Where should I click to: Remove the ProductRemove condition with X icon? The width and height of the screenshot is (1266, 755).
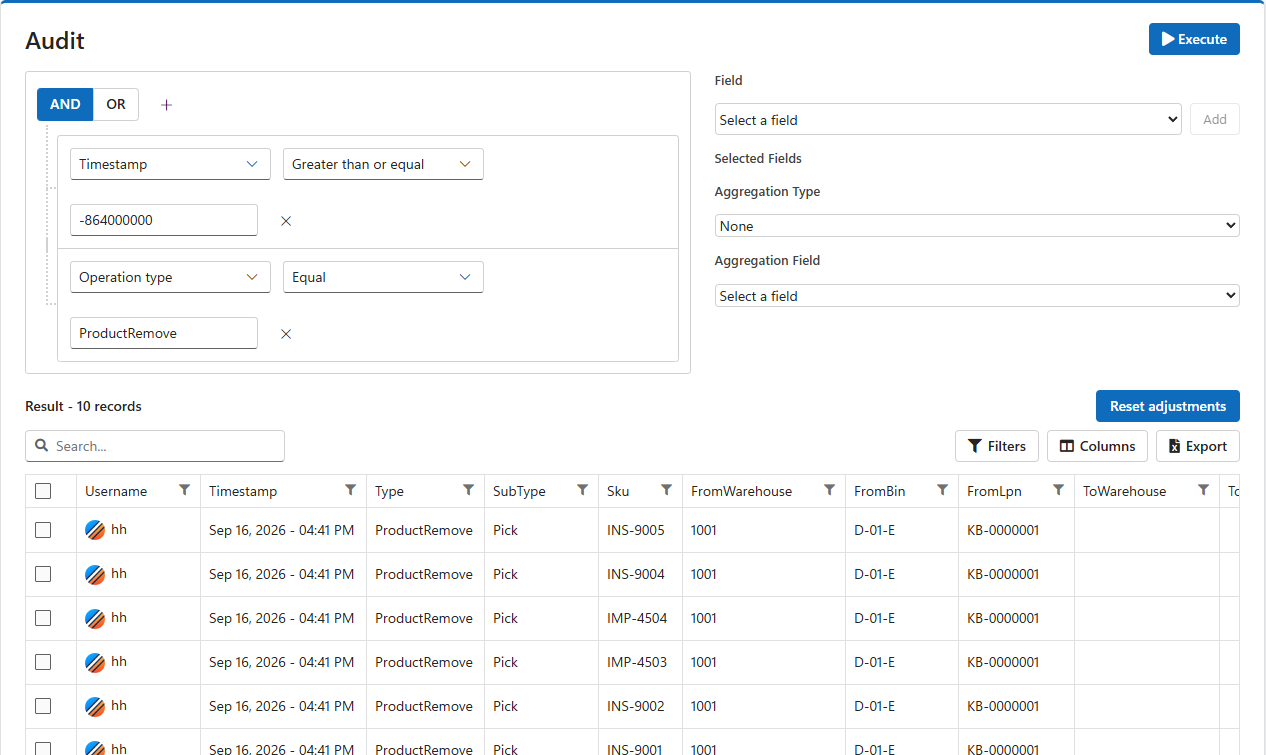click(x=286, y=334)
